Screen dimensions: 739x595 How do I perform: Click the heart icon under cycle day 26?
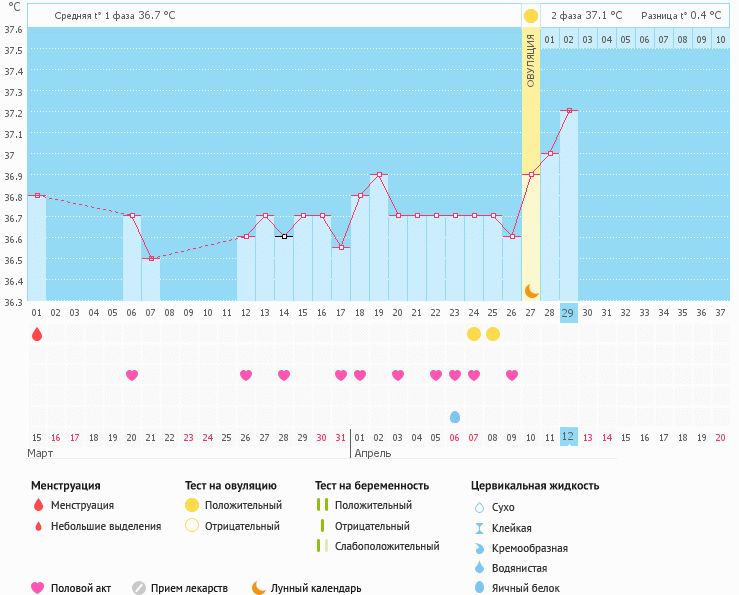(x=512, y=375)
